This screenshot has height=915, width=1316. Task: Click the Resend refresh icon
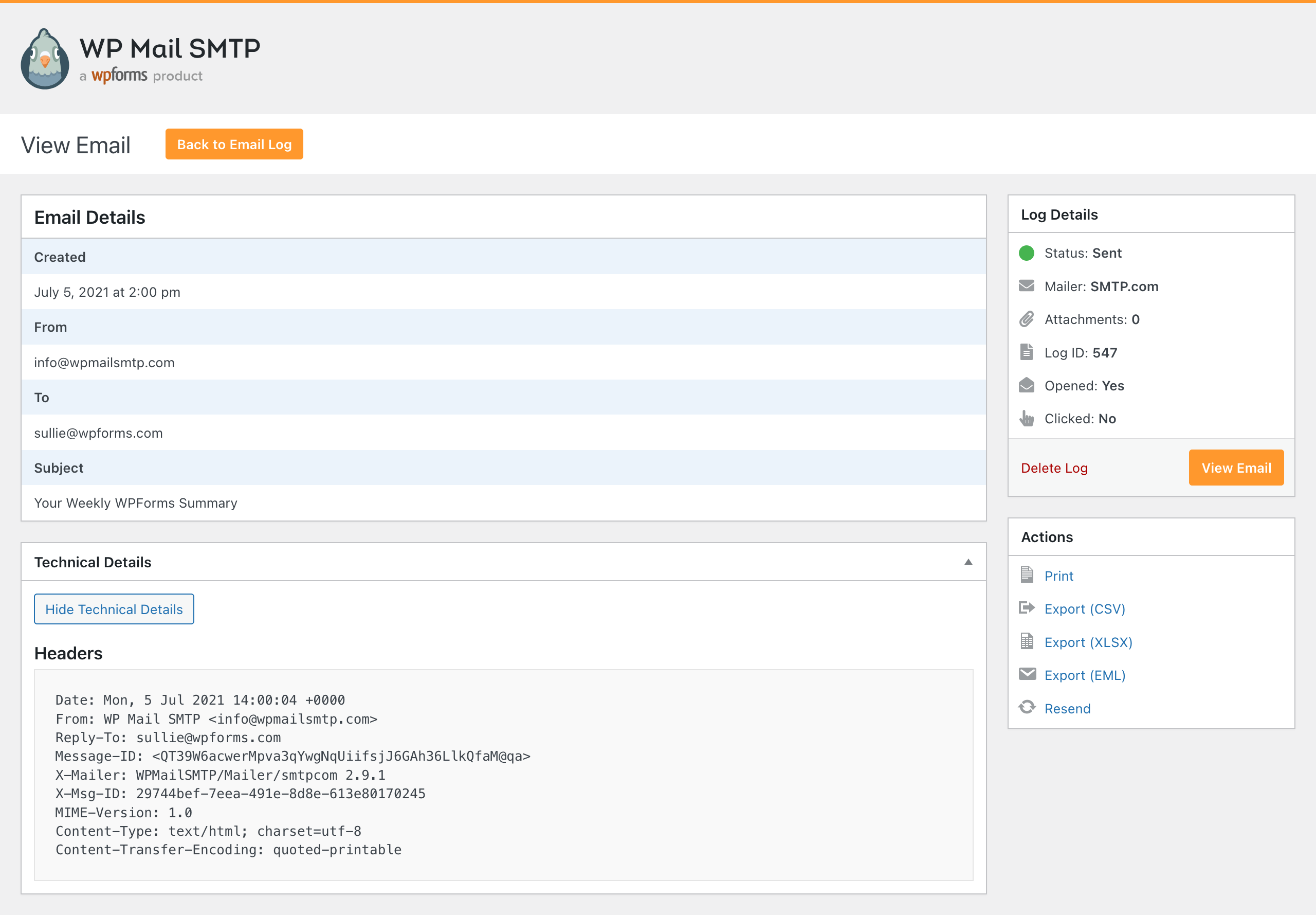coord(1027,707)
